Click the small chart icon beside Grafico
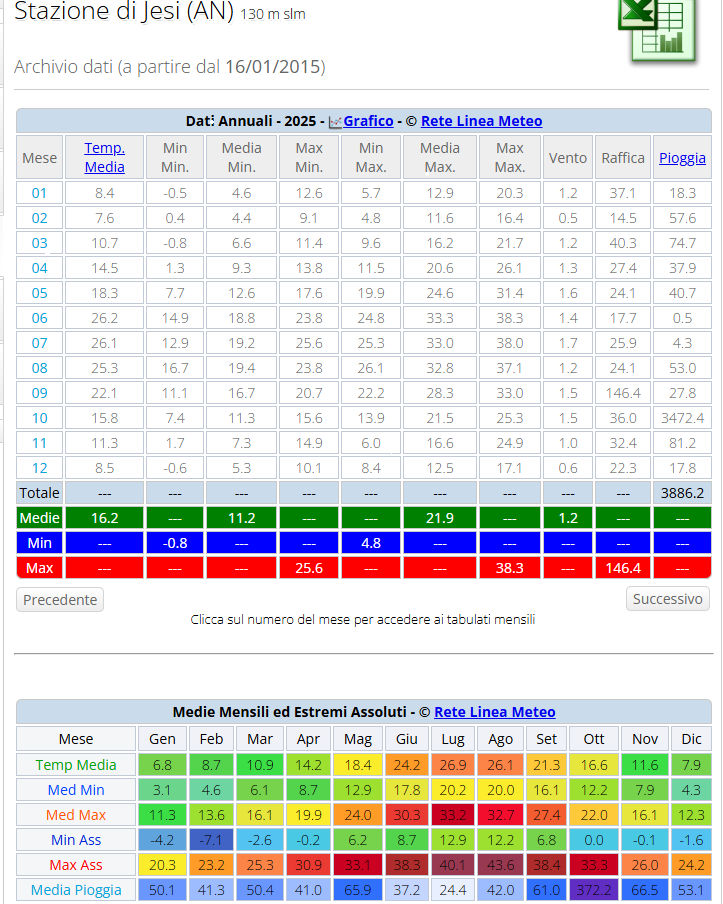 335,122
